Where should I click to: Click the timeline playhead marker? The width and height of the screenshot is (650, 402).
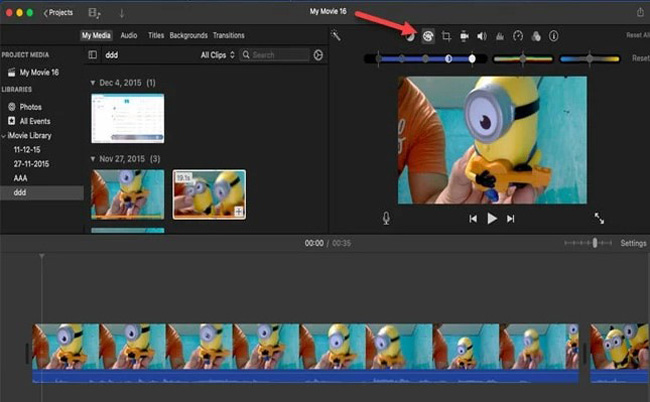point(42,257)
